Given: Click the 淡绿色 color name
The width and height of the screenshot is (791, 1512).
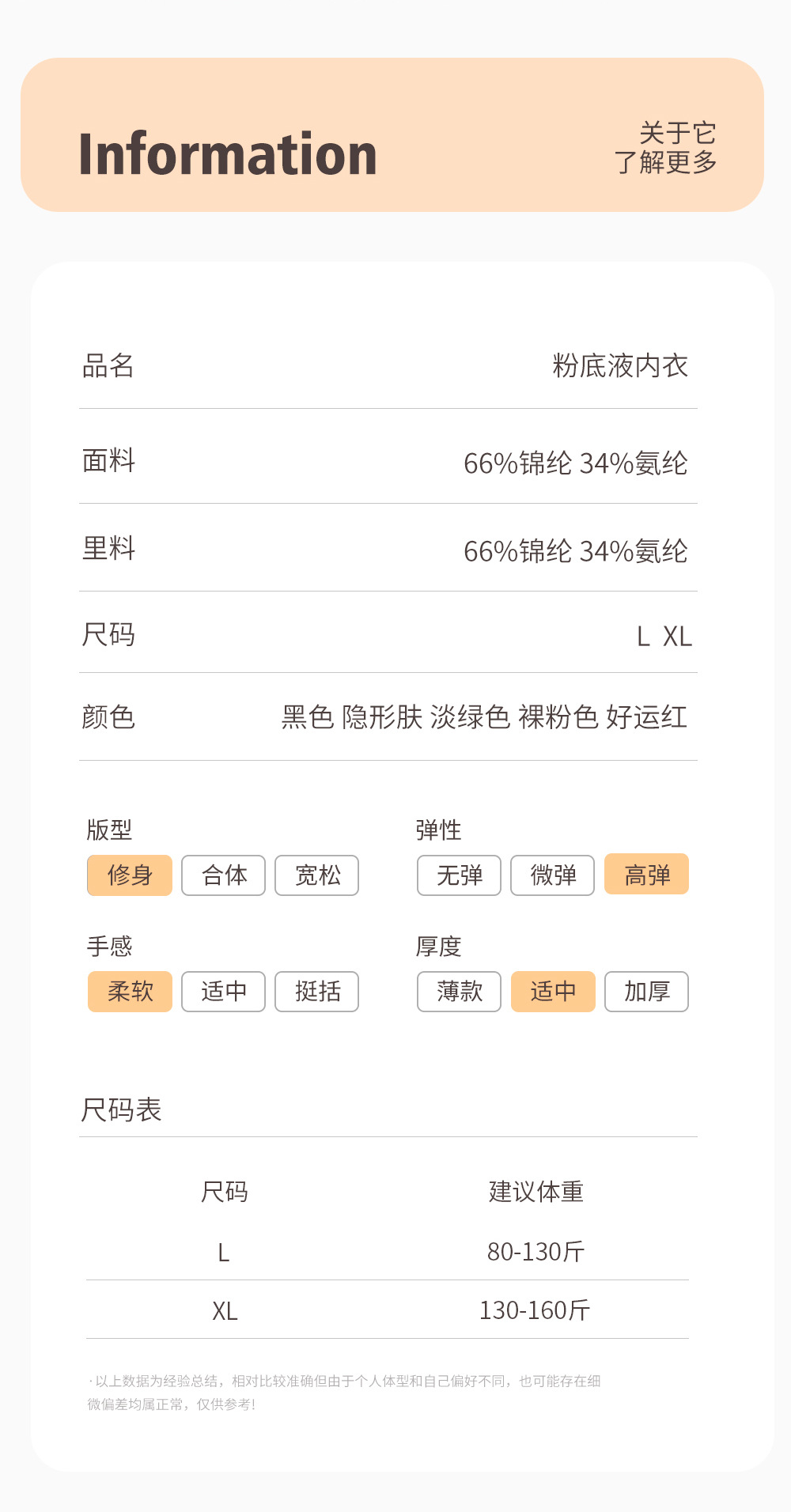Looking at the screenshot, I should point(470,717).
